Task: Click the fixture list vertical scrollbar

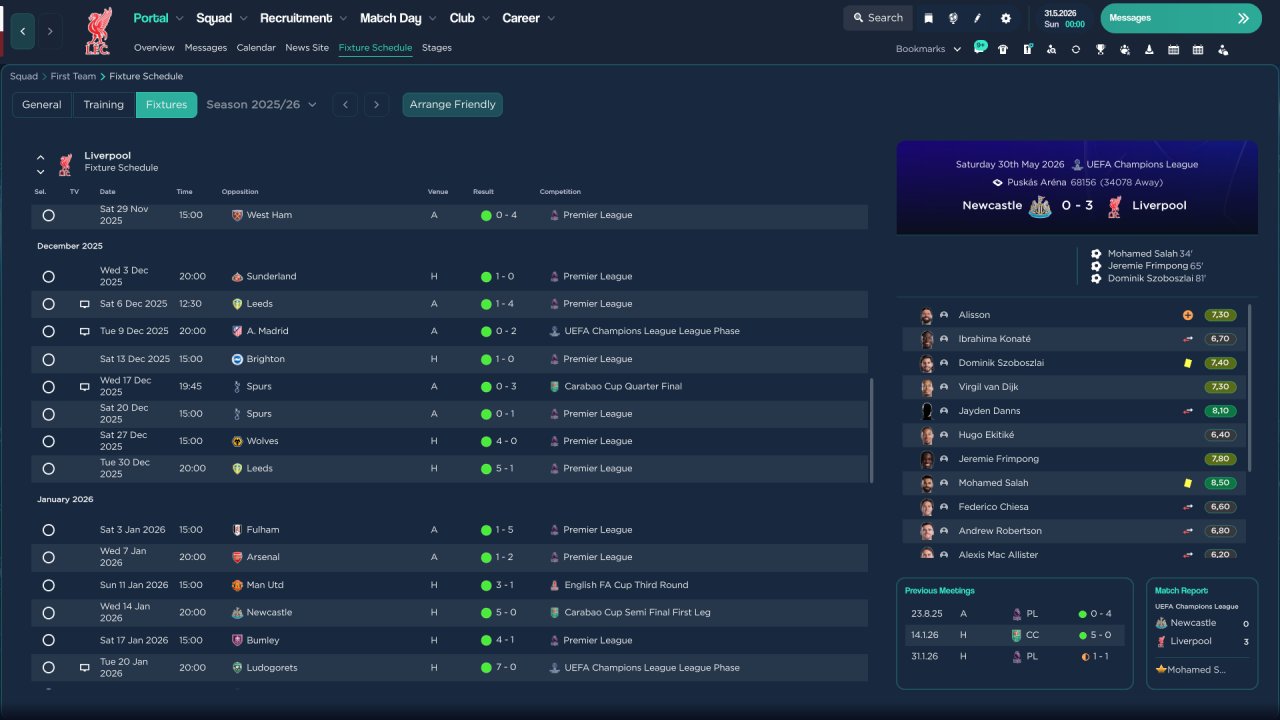Action: coord(872,430)
